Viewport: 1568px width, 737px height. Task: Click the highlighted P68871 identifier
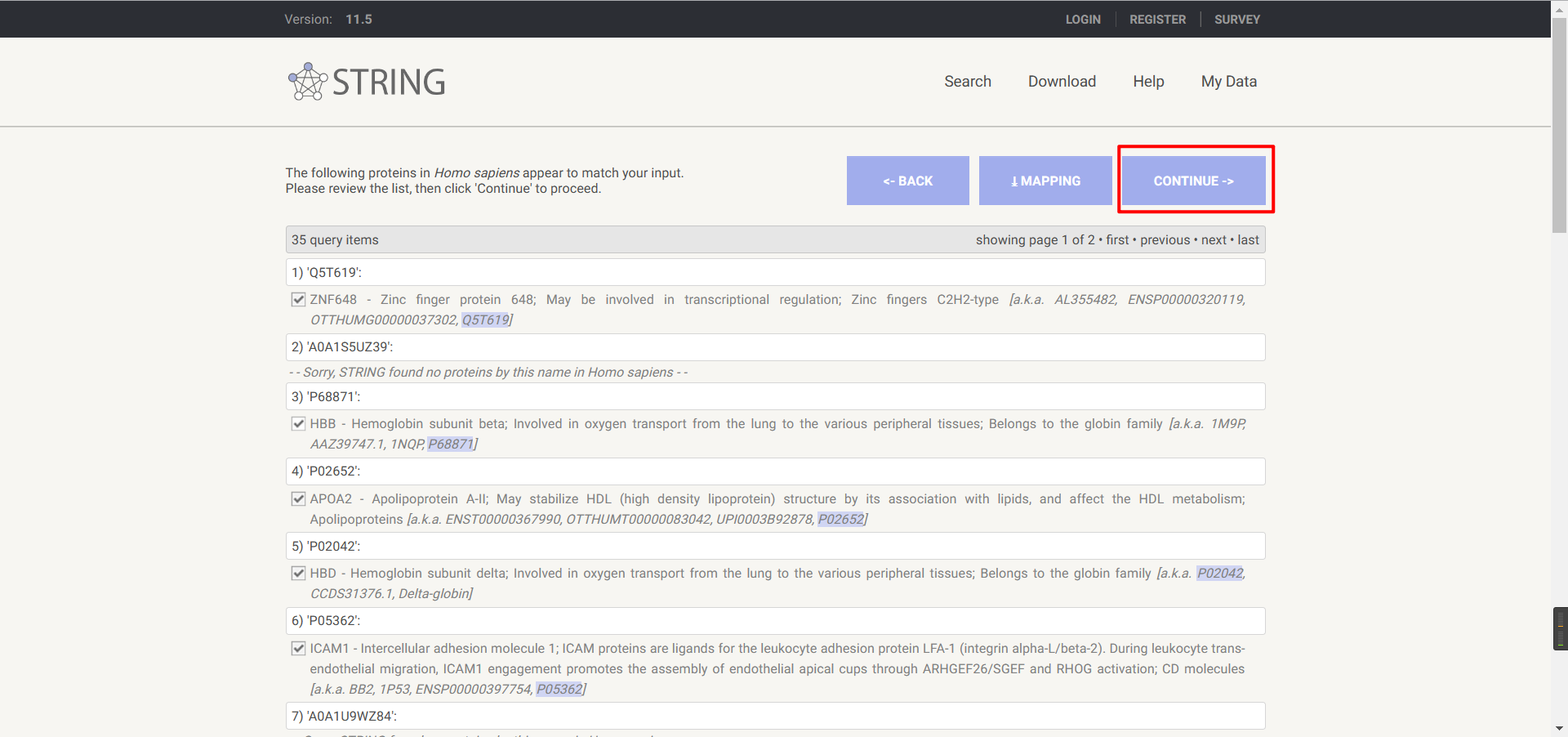(x=451, y=444)
